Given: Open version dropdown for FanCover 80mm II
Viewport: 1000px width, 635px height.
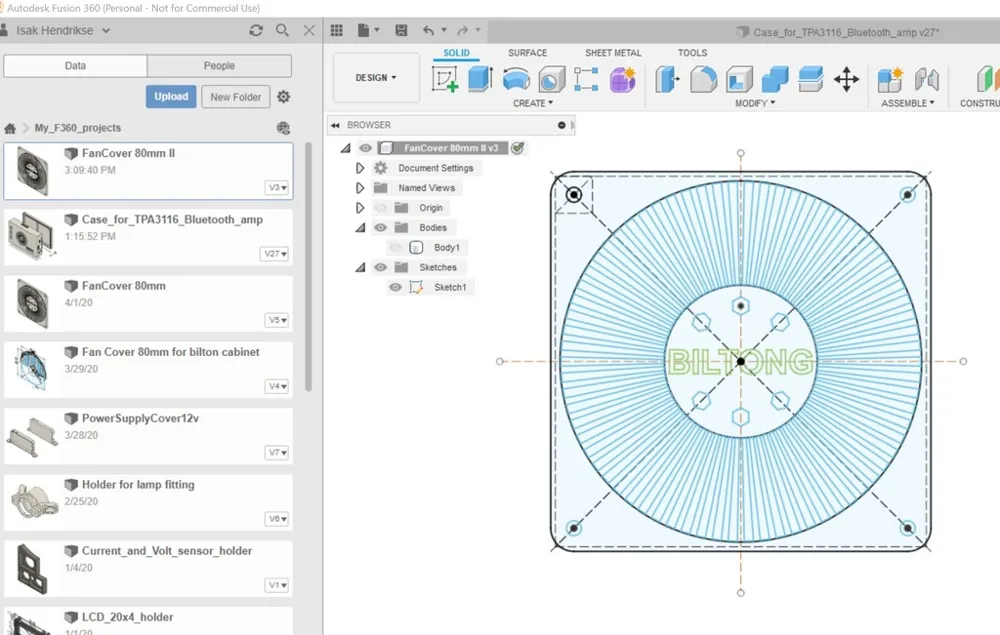Looking at the screenshot, I should click(278, 187).
